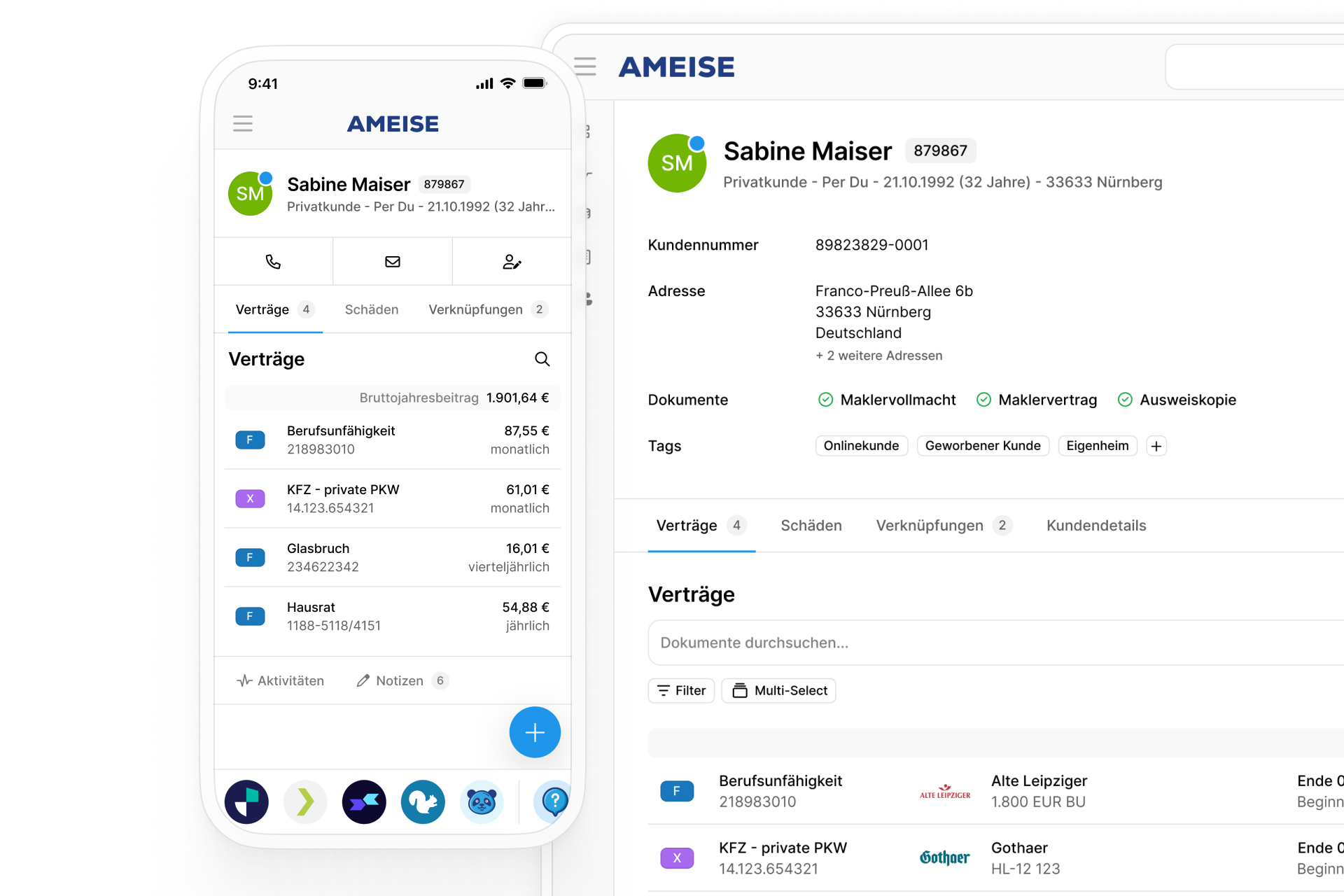
Task: Tap the phone call icon
Action: tap(273, 262)
